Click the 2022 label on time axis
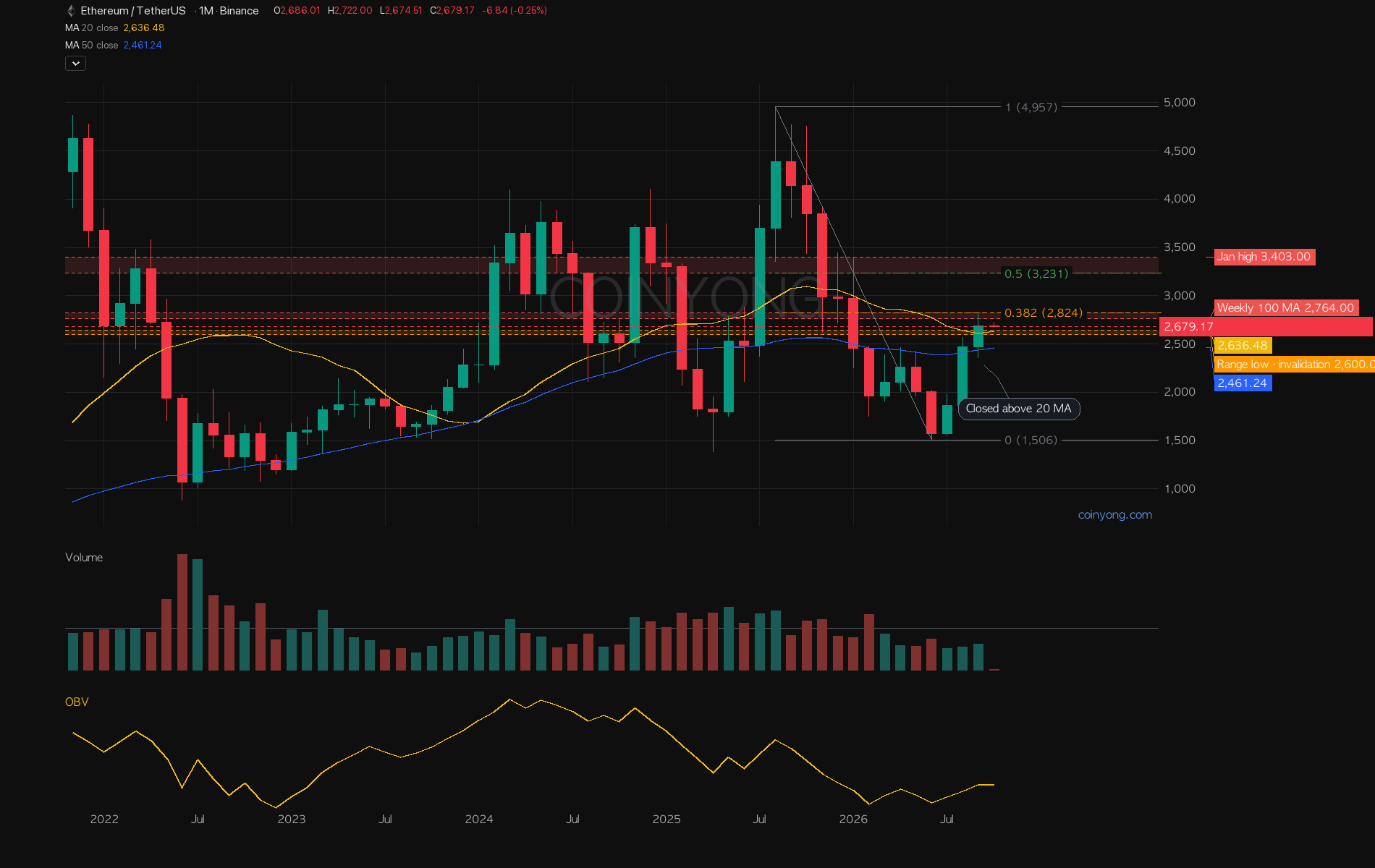Image resolution: width=1375 pixels, height=868 pixels. pos(104,820)
